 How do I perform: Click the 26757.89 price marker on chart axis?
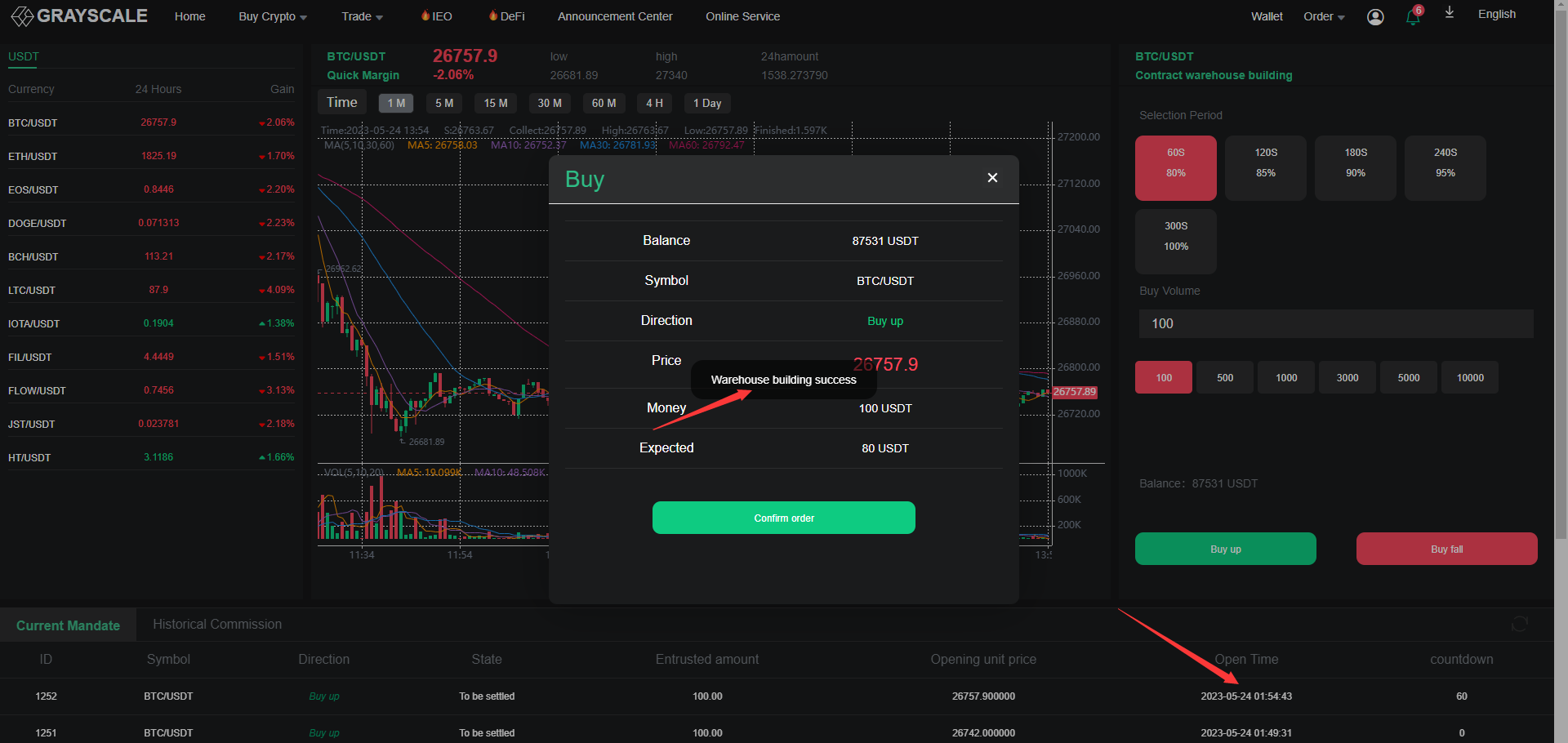pyautogui.click(x=1075, y=392)
